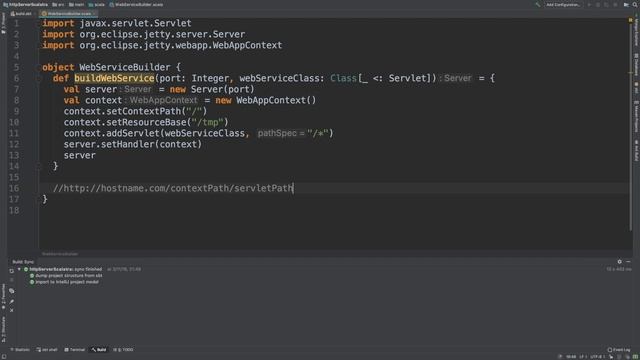Open the Statistic tool window button
This screenshot has height=360, width=640.
20,350
